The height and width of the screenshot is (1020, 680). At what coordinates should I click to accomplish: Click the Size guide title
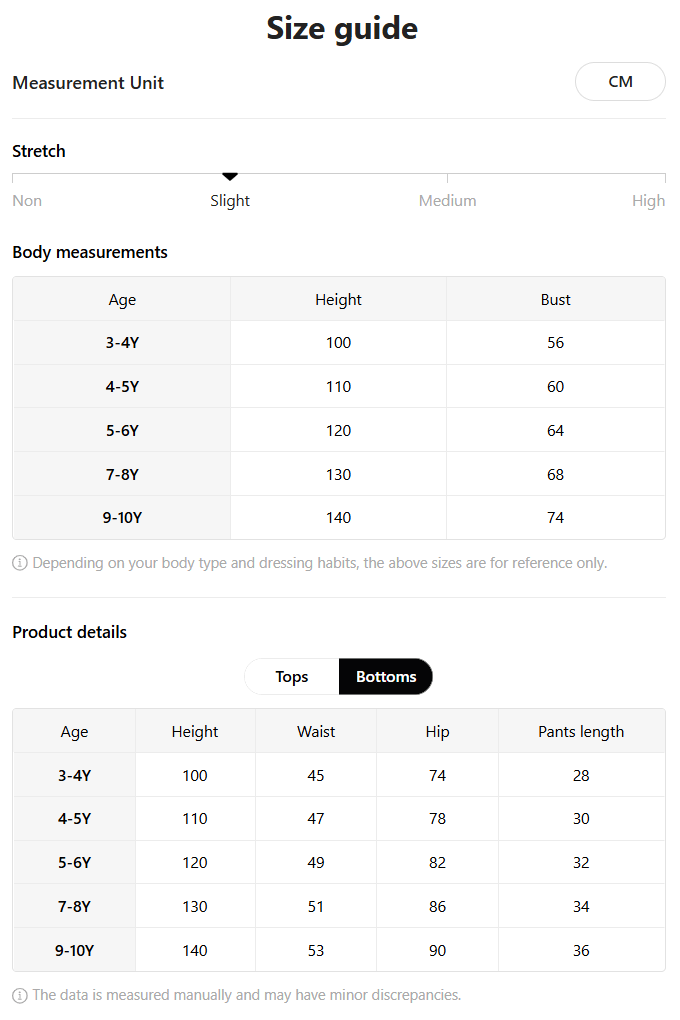342,28
